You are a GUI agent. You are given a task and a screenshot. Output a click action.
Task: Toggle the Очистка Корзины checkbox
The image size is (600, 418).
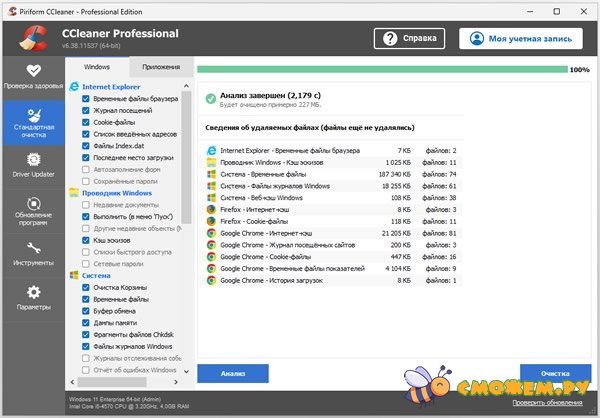coord(86,287)
